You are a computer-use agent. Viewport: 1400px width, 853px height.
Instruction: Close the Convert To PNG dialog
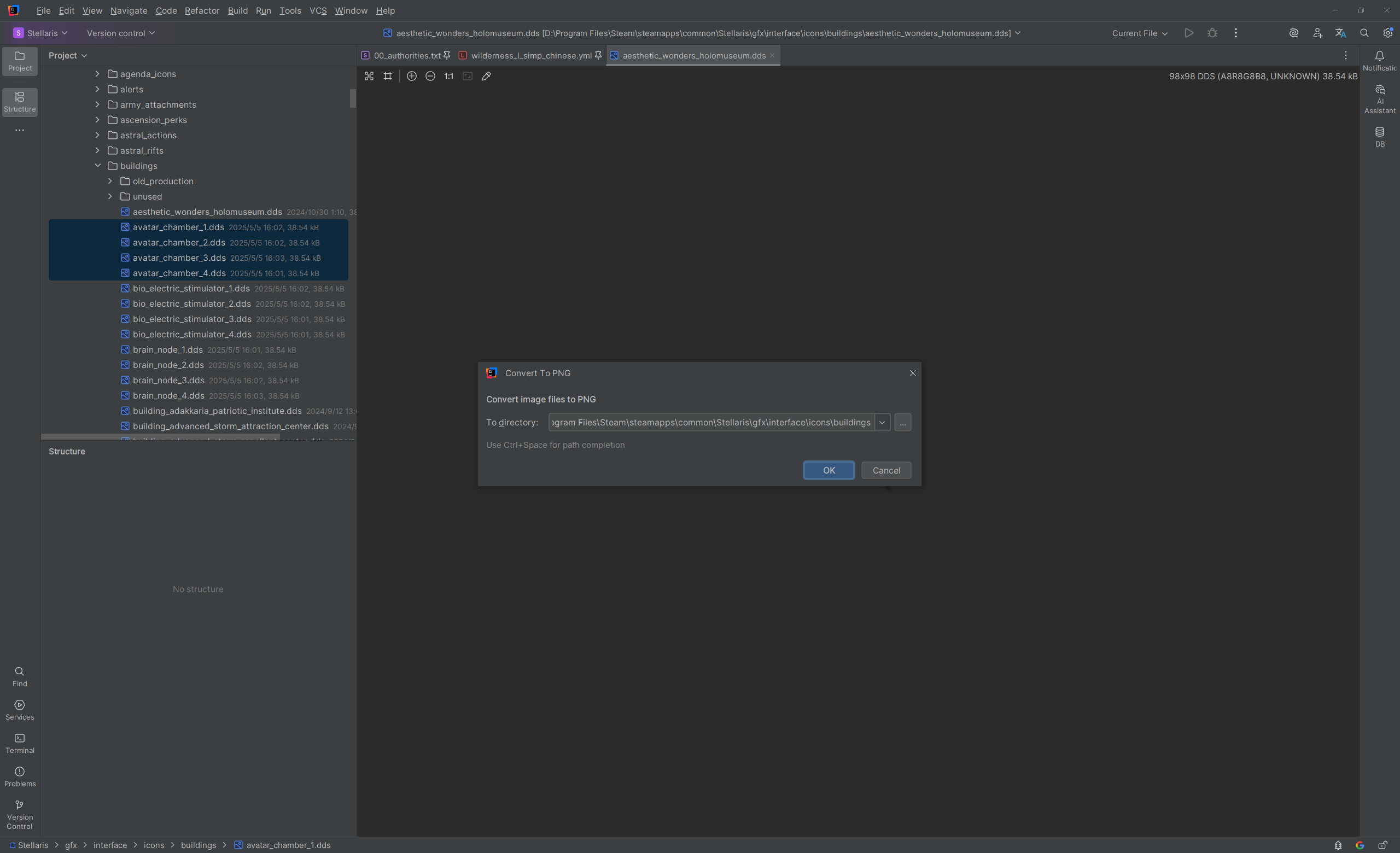click(912, 373)
